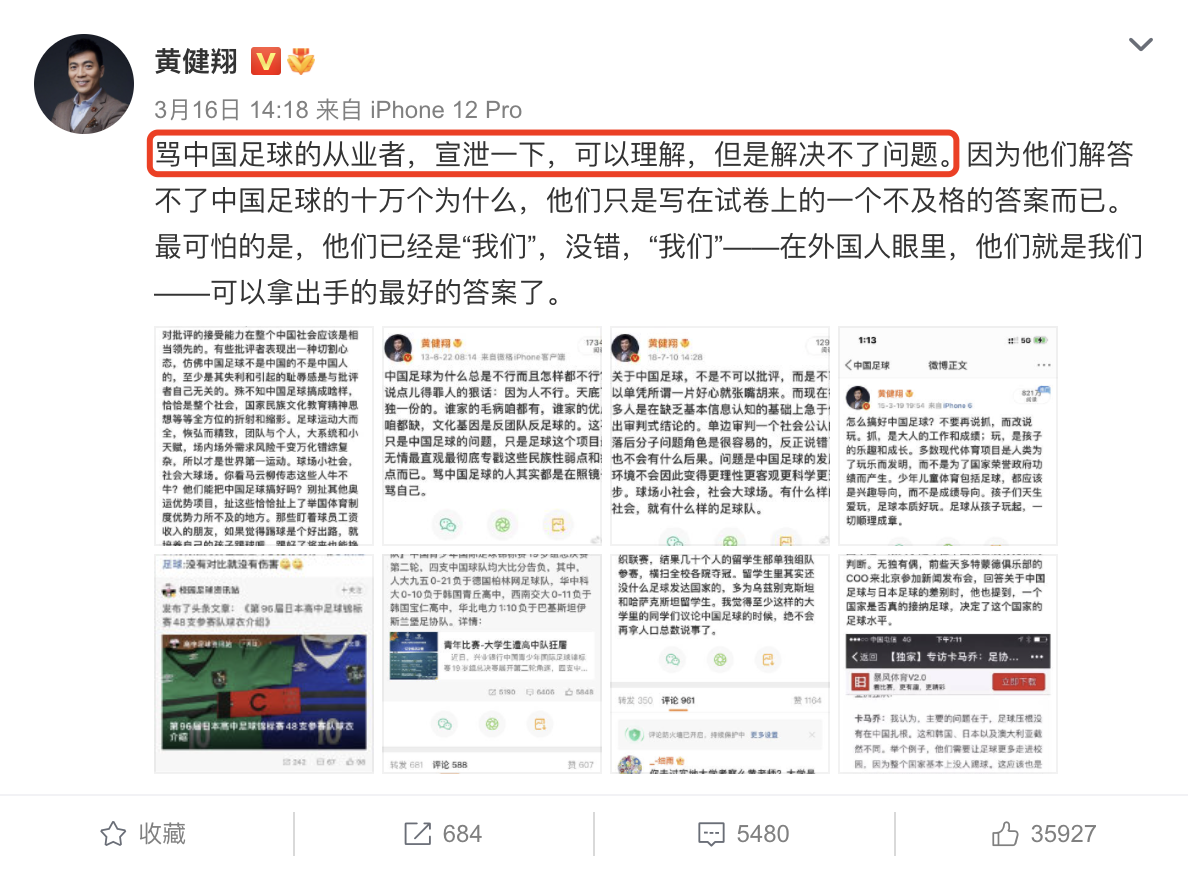Viewport: 1188px width, 870px height.
Task: Like the post with the 35927 thumbs-up
Action: [1044, 834]
